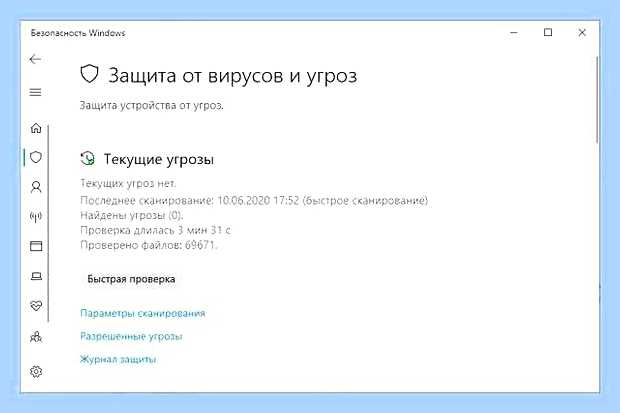Viewport: 620px width, 413px height.
Task: Open App & browser control window icon
Action: pyautogui.click(x=36, y=246)
